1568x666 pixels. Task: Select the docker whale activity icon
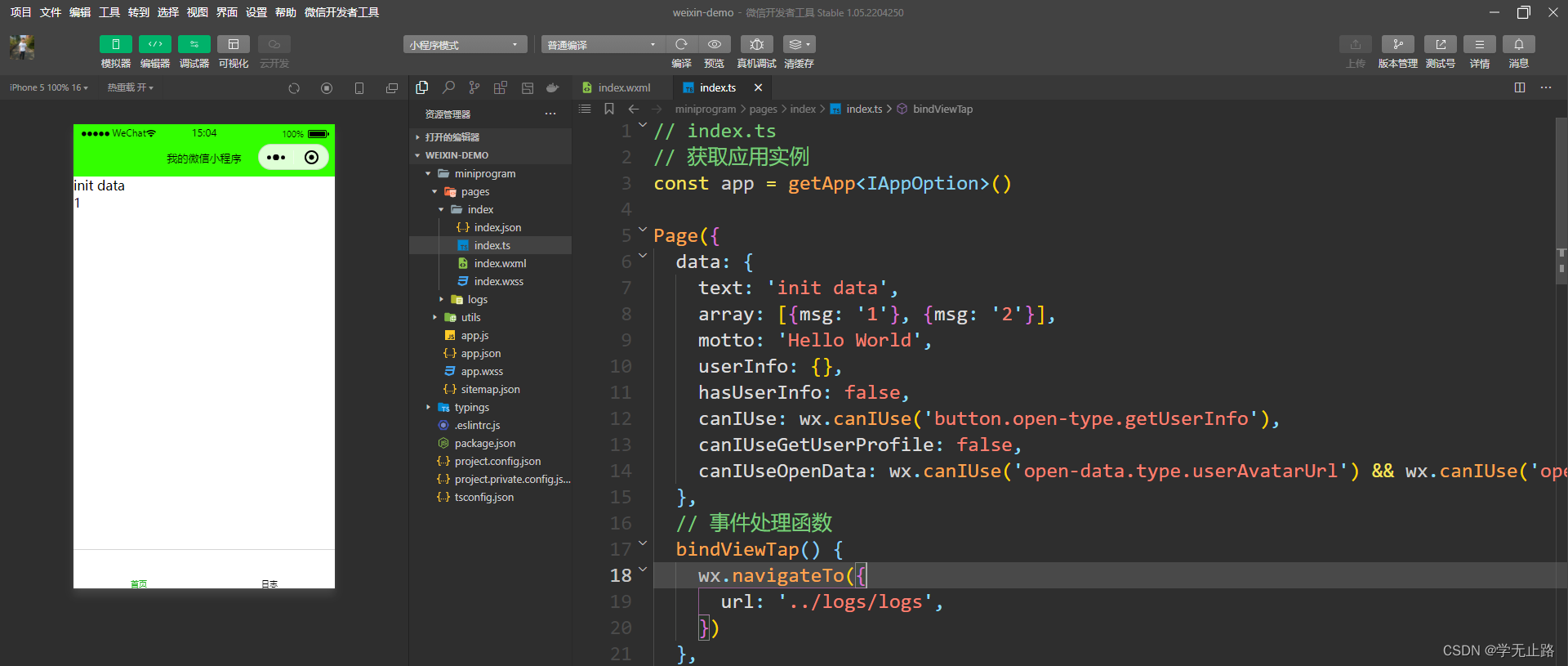[x=553, y=87]
